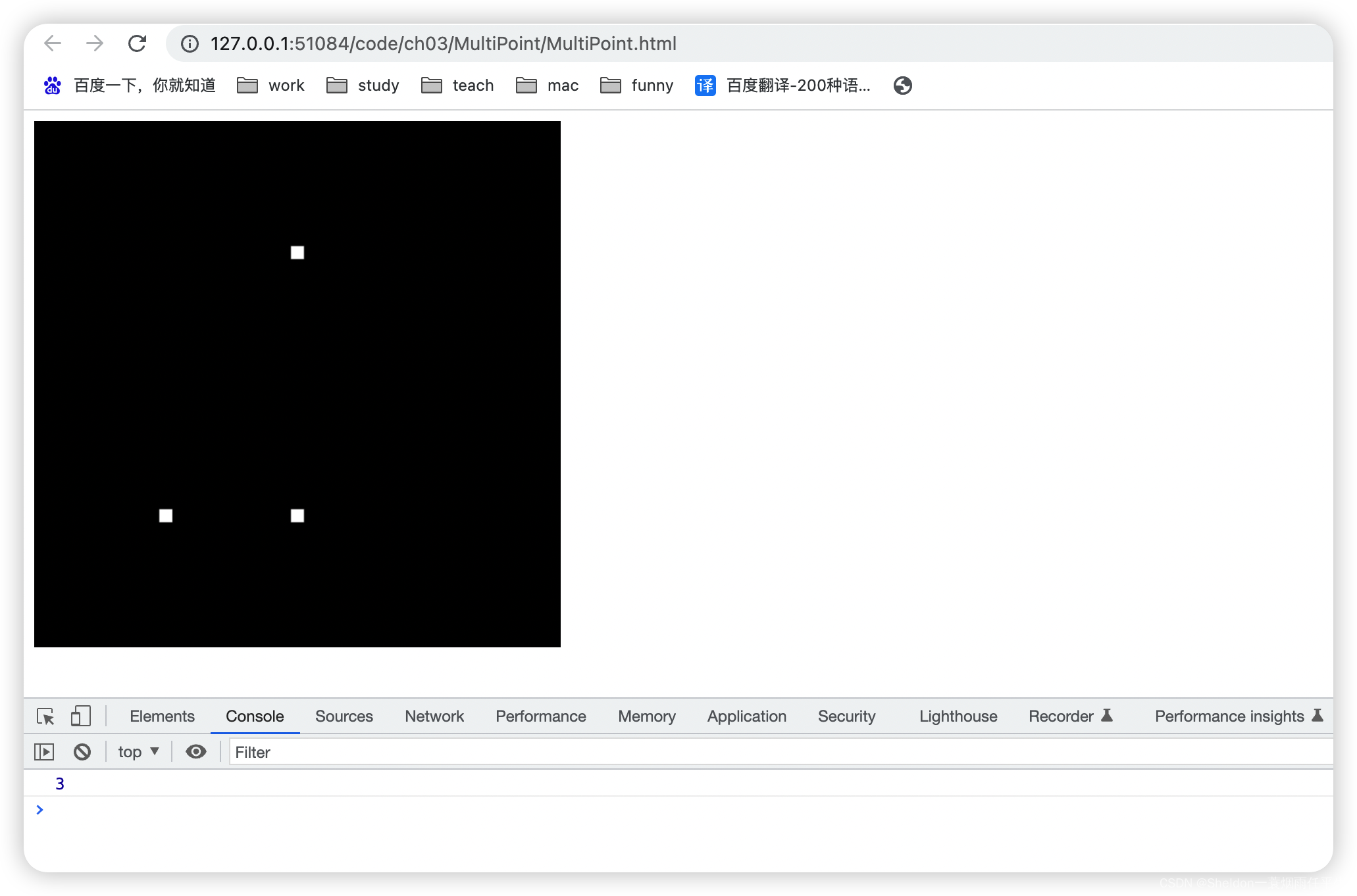Open the live expression eye icon
The image size is (1357, 896).
tap(195, 752)
